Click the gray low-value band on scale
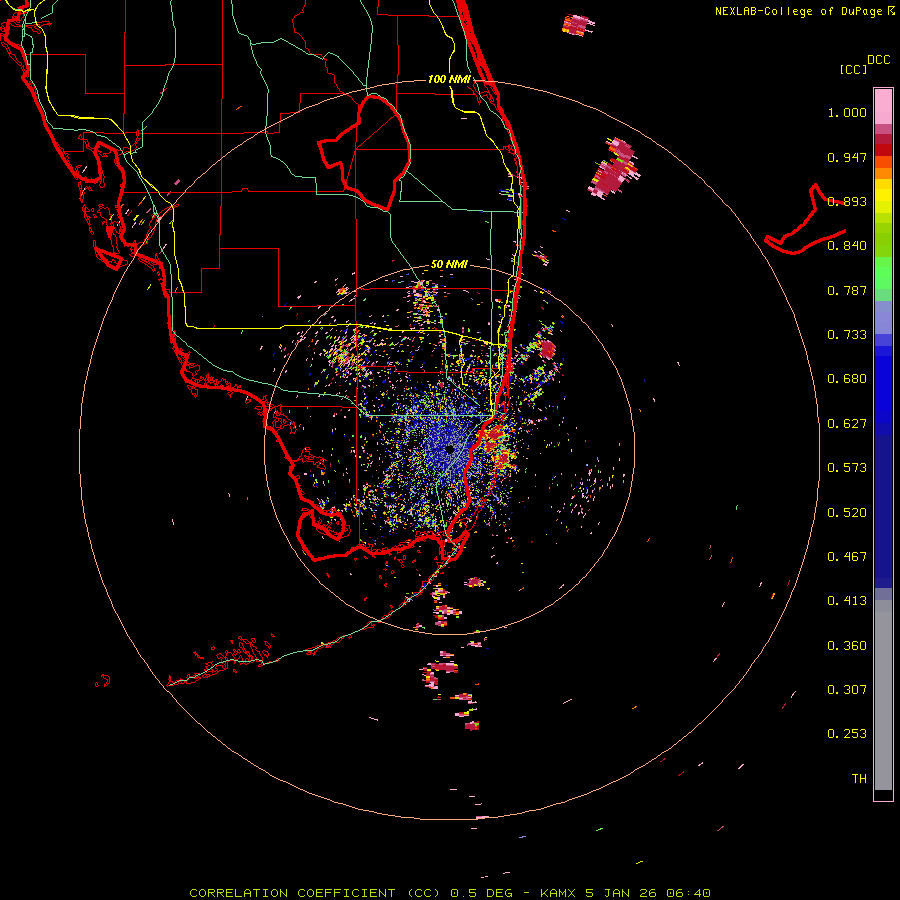Image resolution: width=900 pixels, height=900 pixels. [x=883, y=695]
